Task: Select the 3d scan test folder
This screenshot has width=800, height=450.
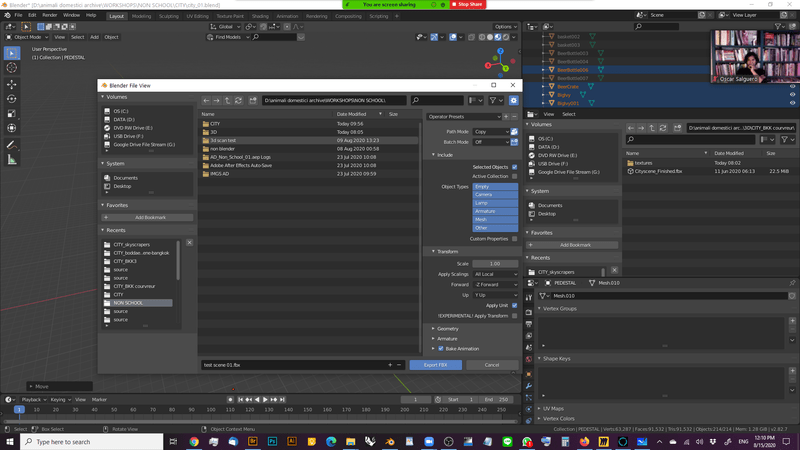Action: pyautogui.click(x=223, y=141)
